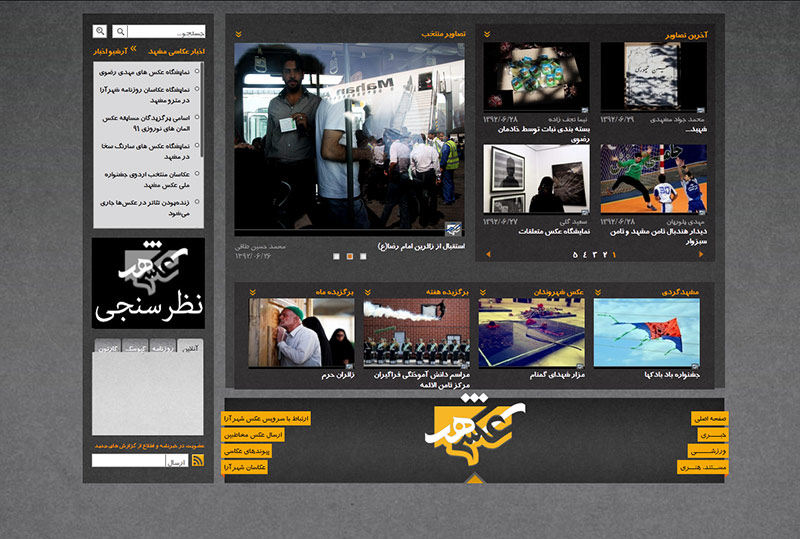Go to previous page with left orange arrow
Viewport: 800px width, 539px height.
coord(488,254)
